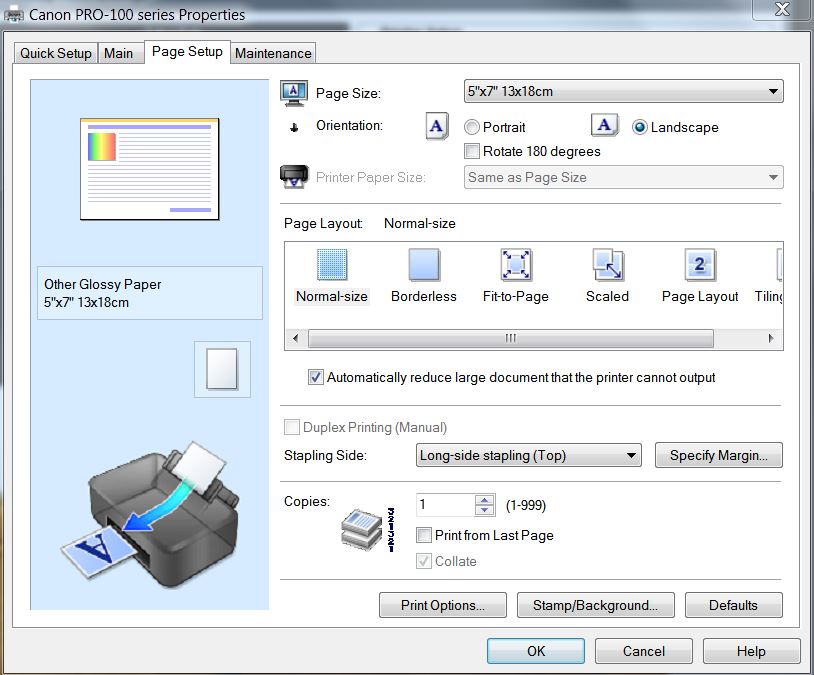
Task: Enable Rotate 180 degrees checkbox
Action: pyautogui.click(x=472, y=151)
